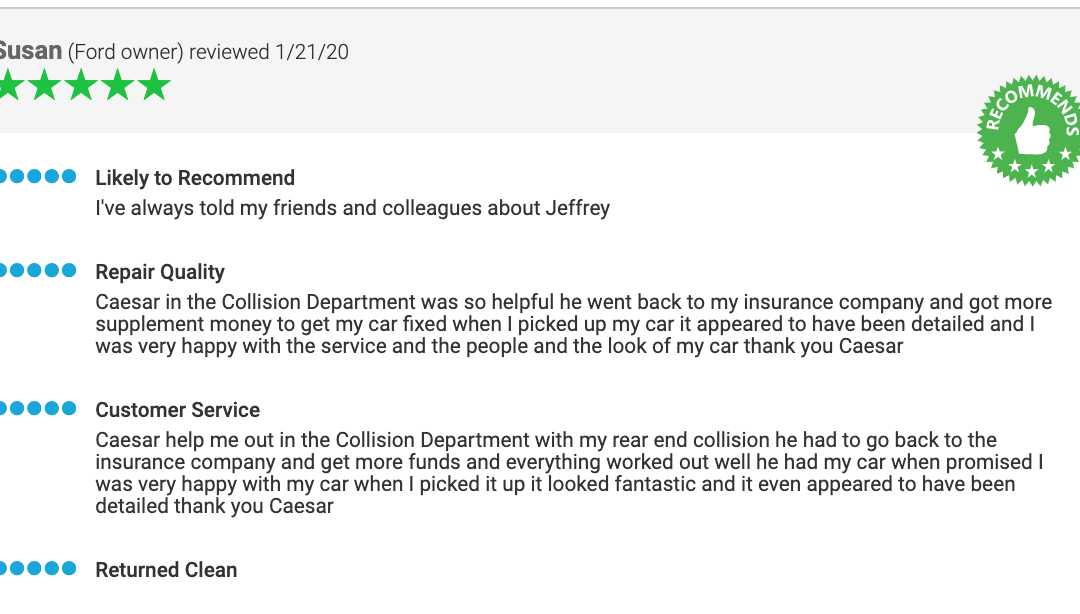The height and width of the screenshot is (614, 1080).
Task: Click the Likely to Recommend heading
Action: 195,178
